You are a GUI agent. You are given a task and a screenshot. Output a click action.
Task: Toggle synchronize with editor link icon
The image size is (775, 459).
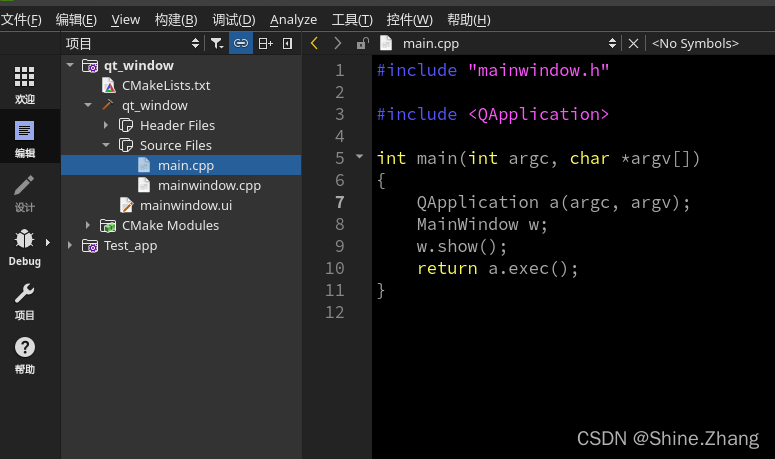click(241, 43)
